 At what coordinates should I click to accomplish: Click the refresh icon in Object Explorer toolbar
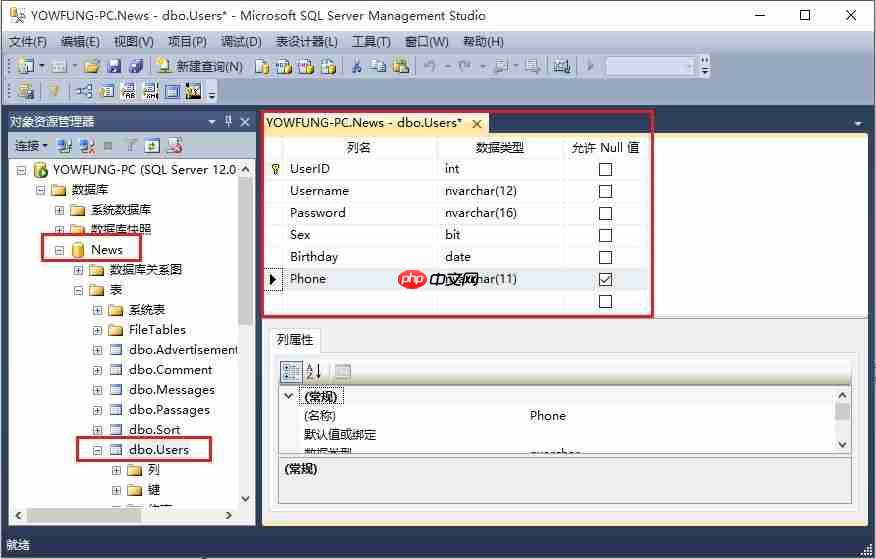pos(152,146)
